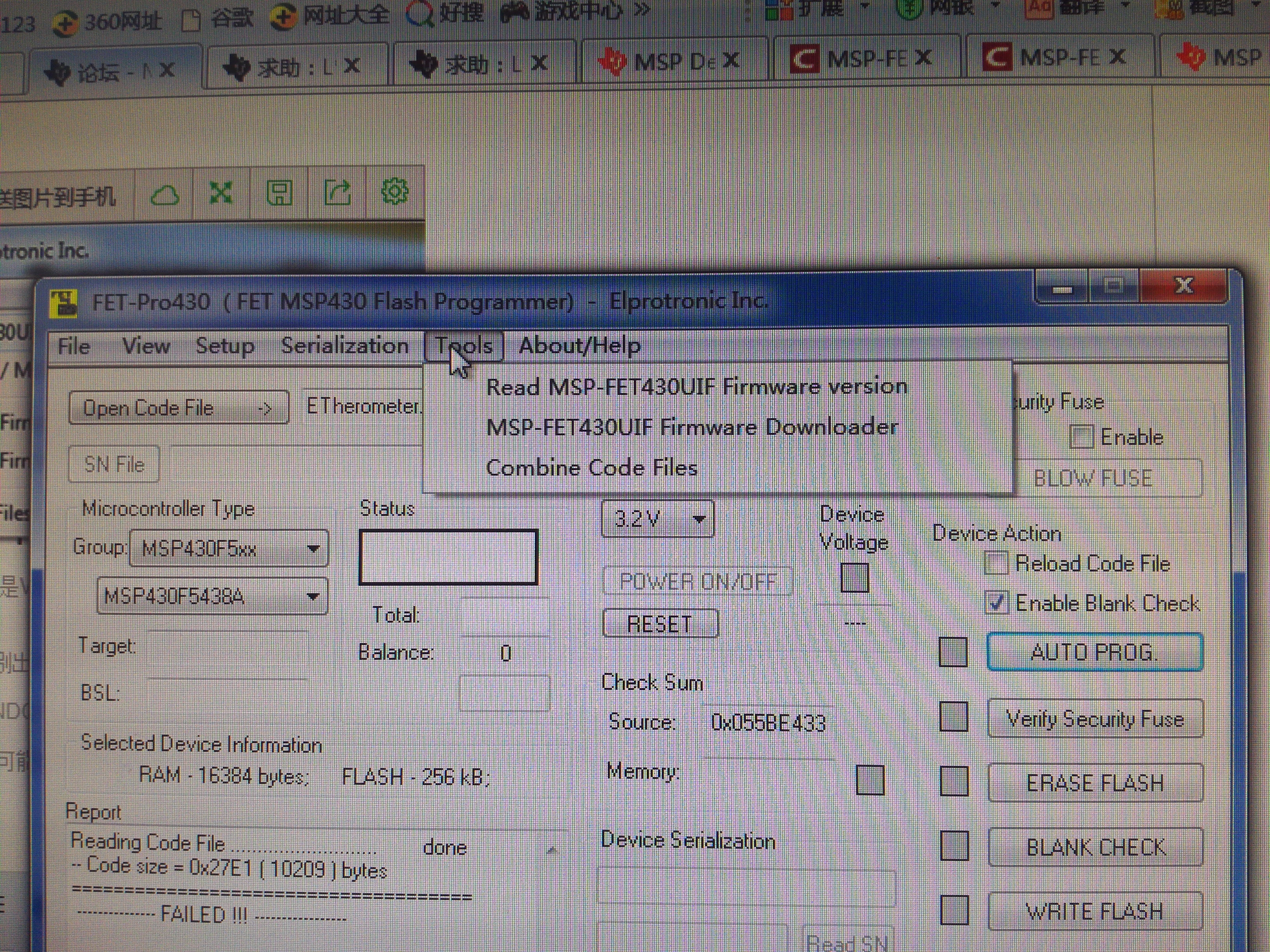Viewport: 1270px width, 952px height.
Task: Check the Reload Code File option
Action: [996, 563]
